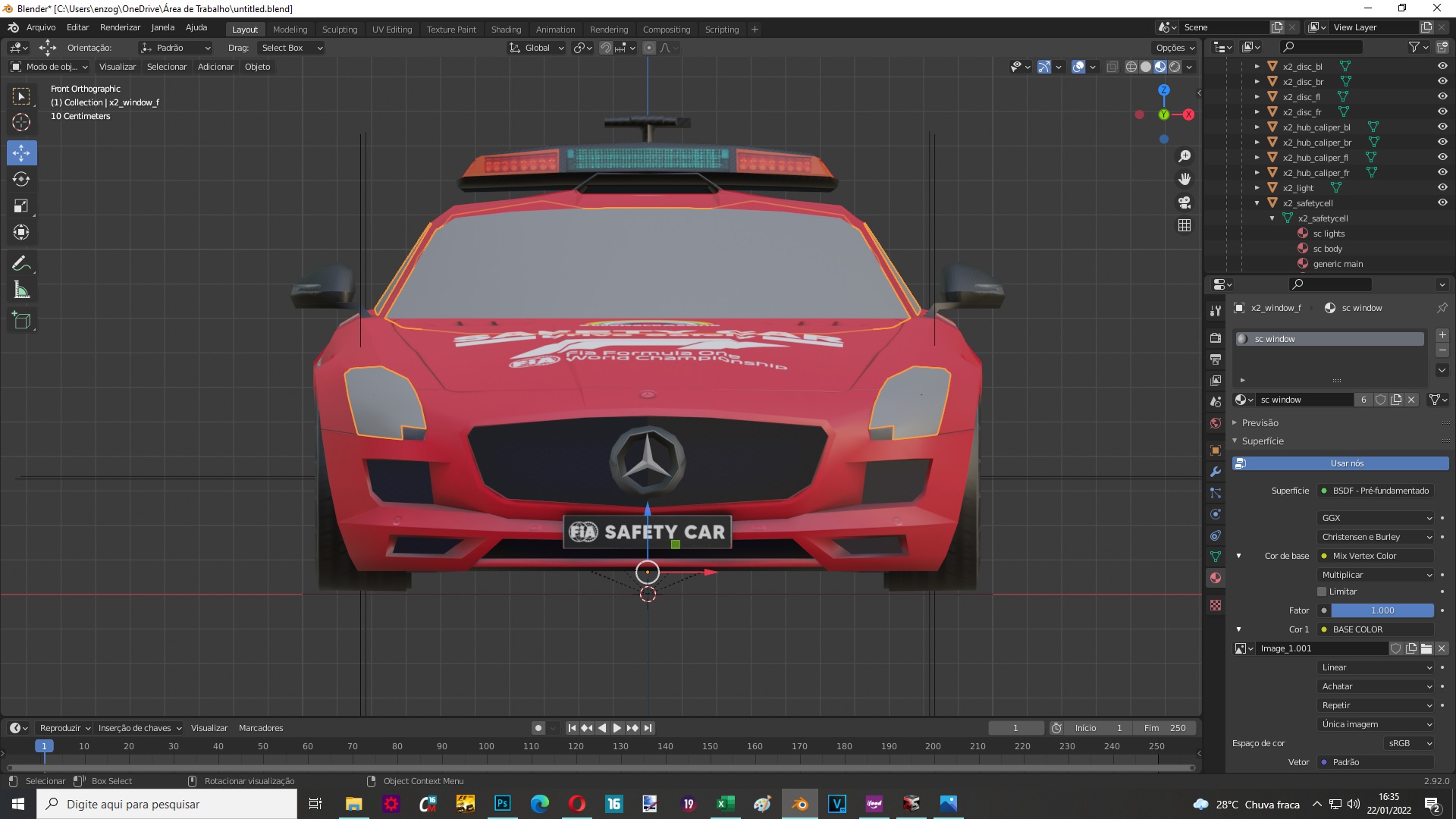
Task: Open the Render properties tab
Action: point(1216,337)
